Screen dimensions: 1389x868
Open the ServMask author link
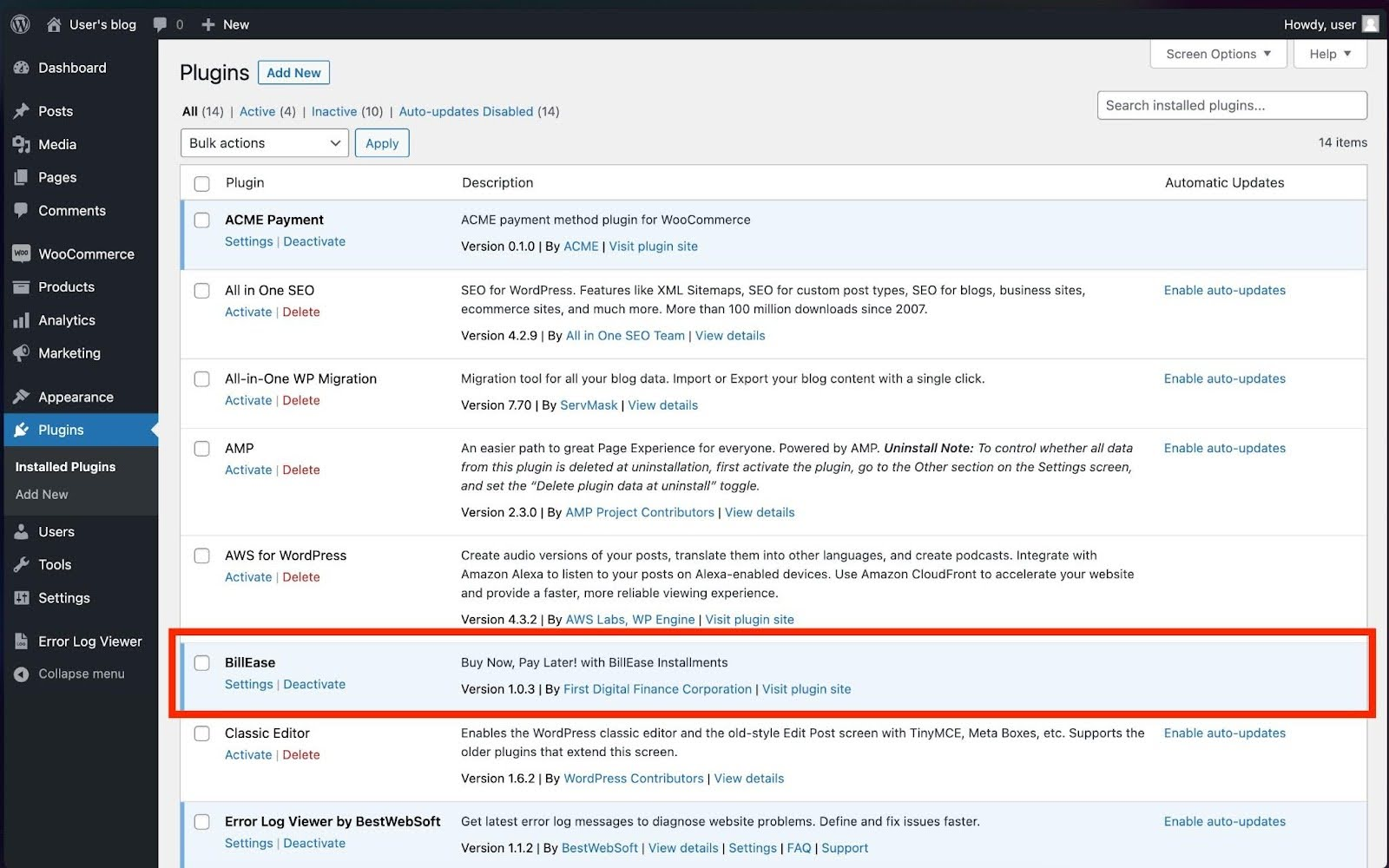589,405
